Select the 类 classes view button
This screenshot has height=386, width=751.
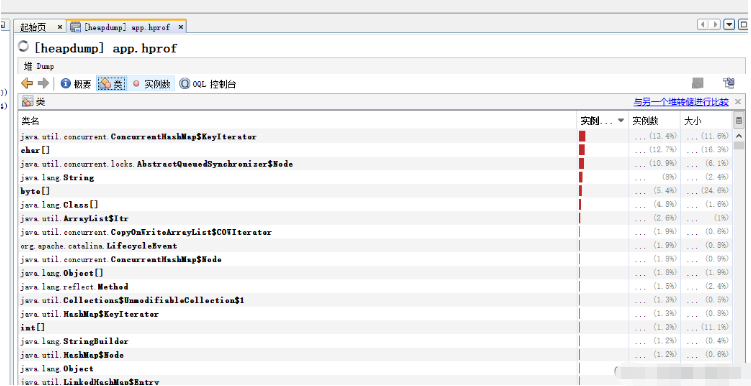(112, 84)
